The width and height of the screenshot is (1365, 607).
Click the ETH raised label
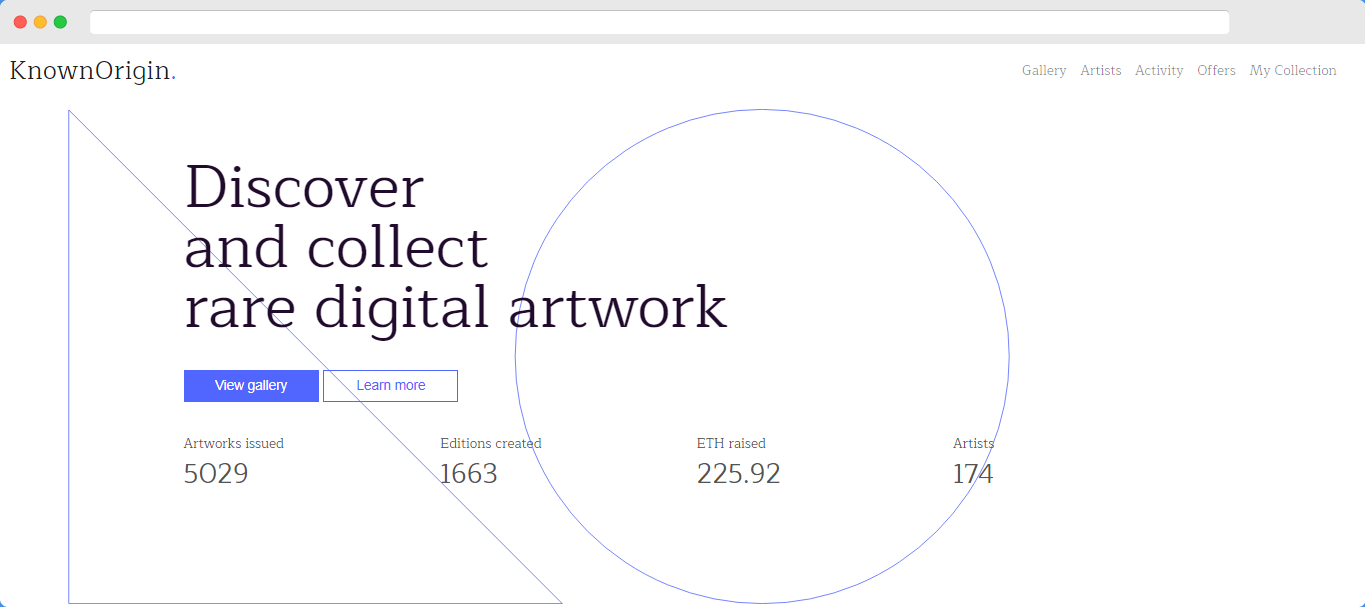[731, 443]
